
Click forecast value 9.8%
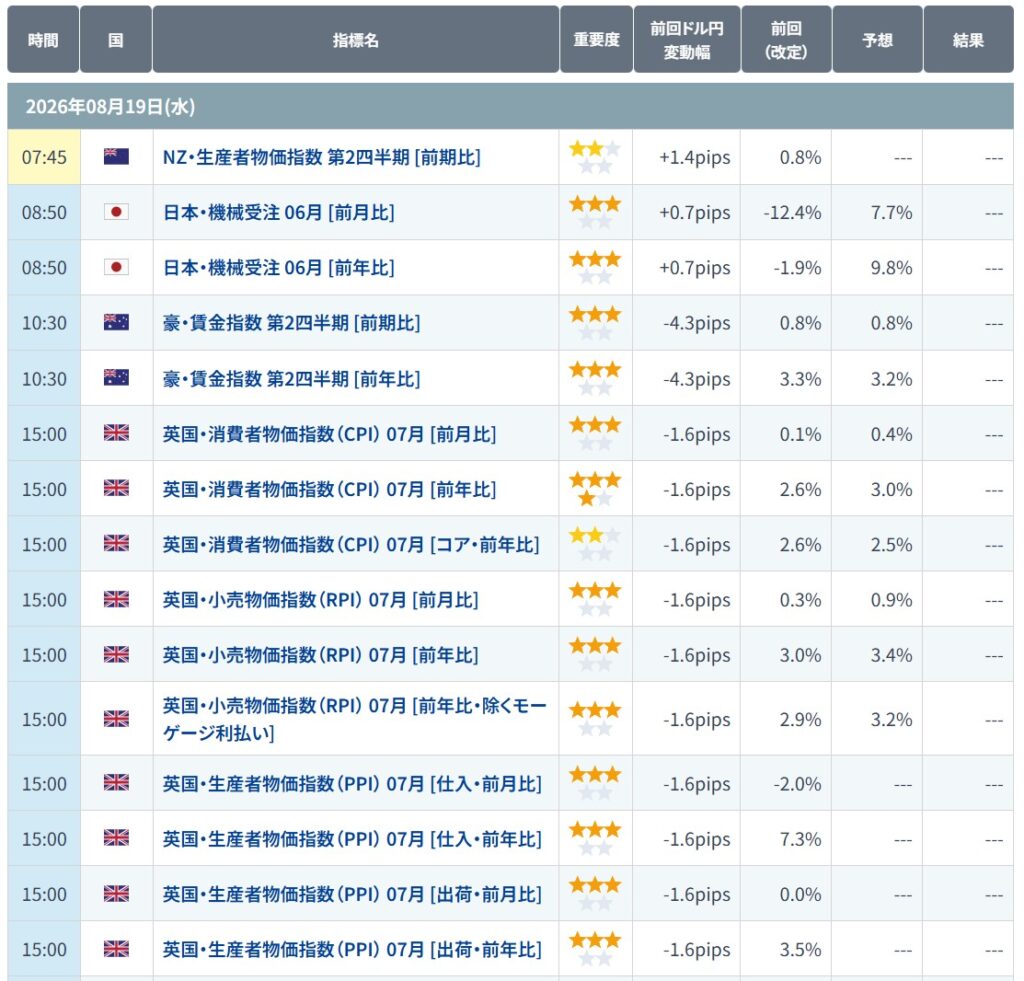point(891,268)
